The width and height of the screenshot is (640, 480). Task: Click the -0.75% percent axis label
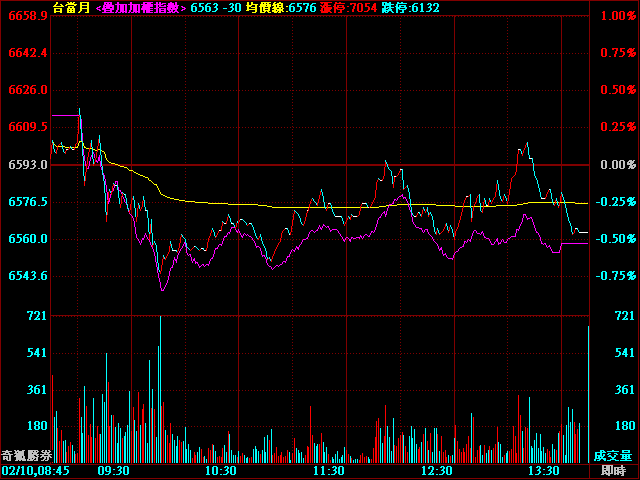pyautogui.click(x=616, y=276)
